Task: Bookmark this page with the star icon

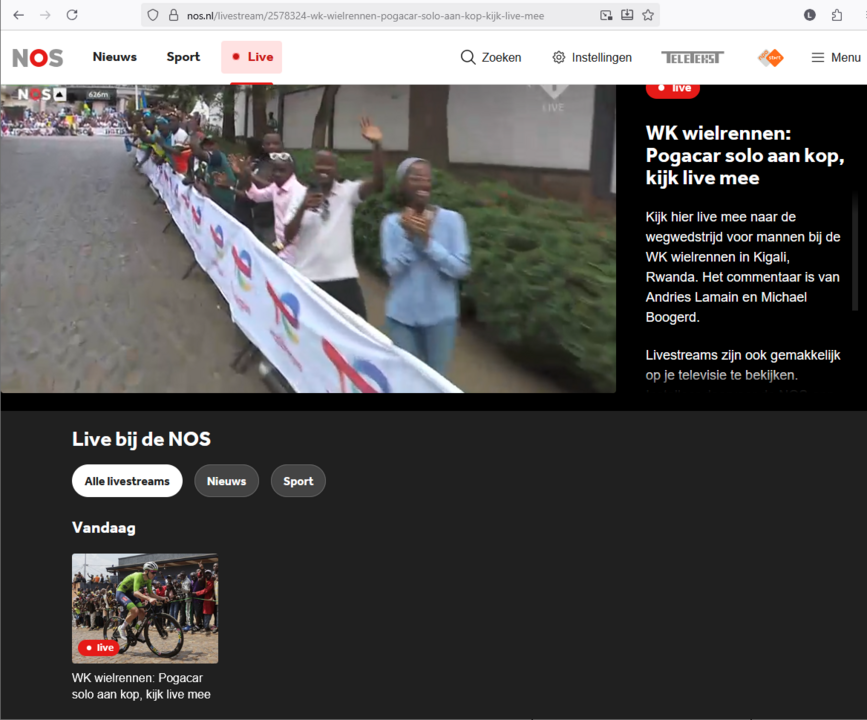Action: [x=648, y=15]
